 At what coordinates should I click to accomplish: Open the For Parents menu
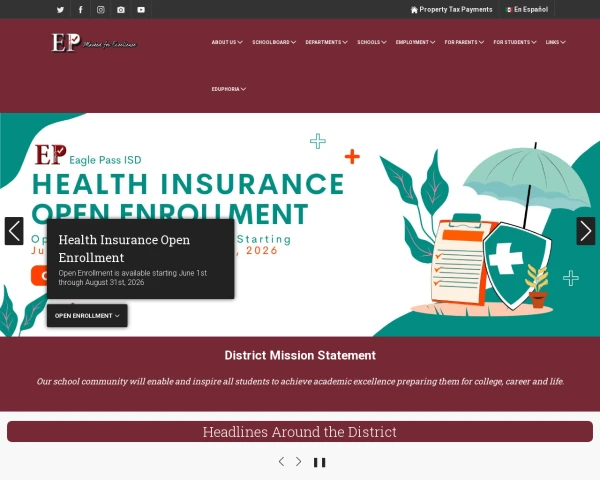(x=464, y=42)
